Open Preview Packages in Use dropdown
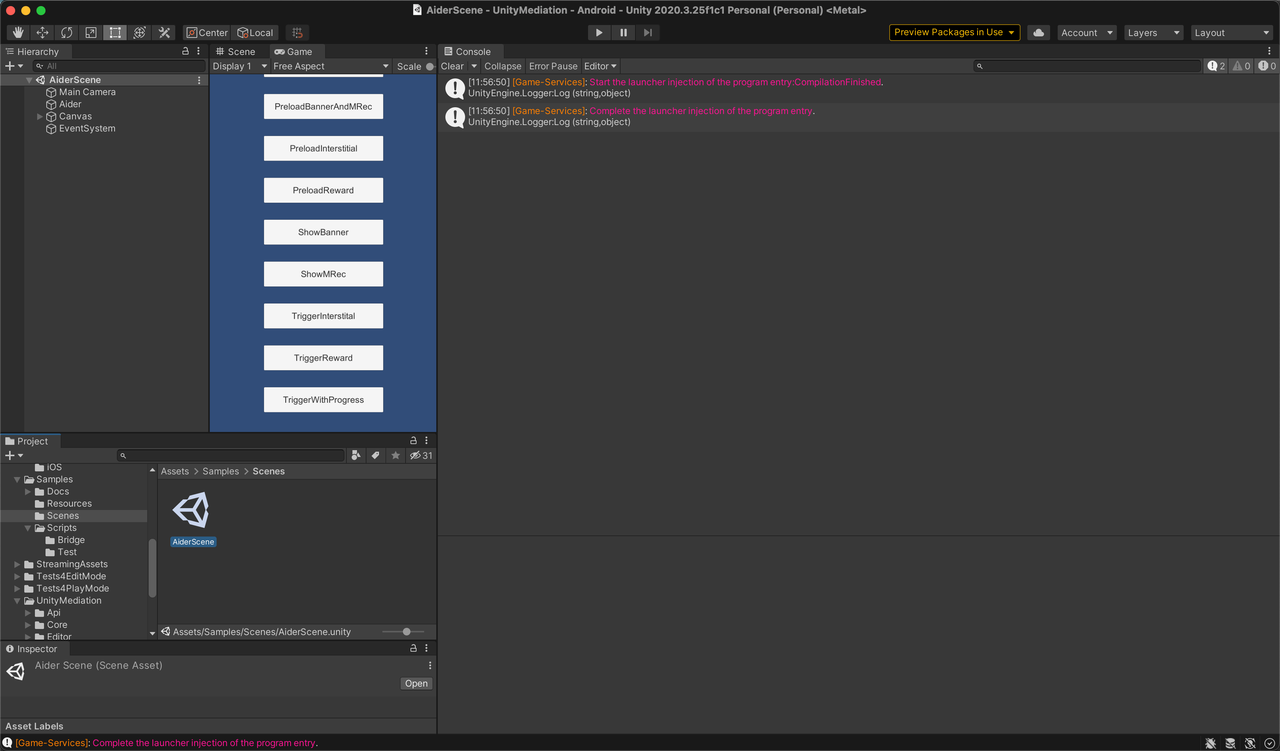 point(955,33)
